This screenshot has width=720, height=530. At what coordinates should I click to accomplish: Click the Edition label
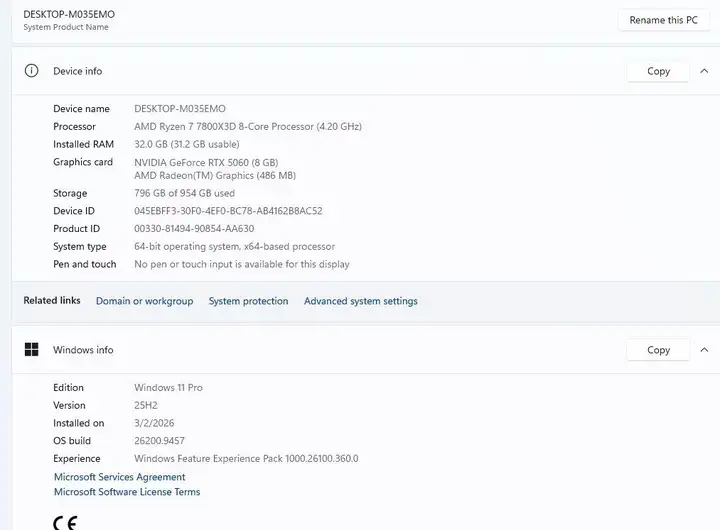68,388
